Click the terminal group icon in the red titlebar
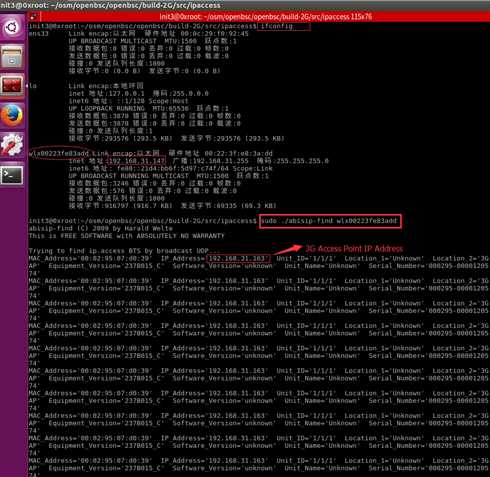Screen dimensions: 490x477 point(33,16)
